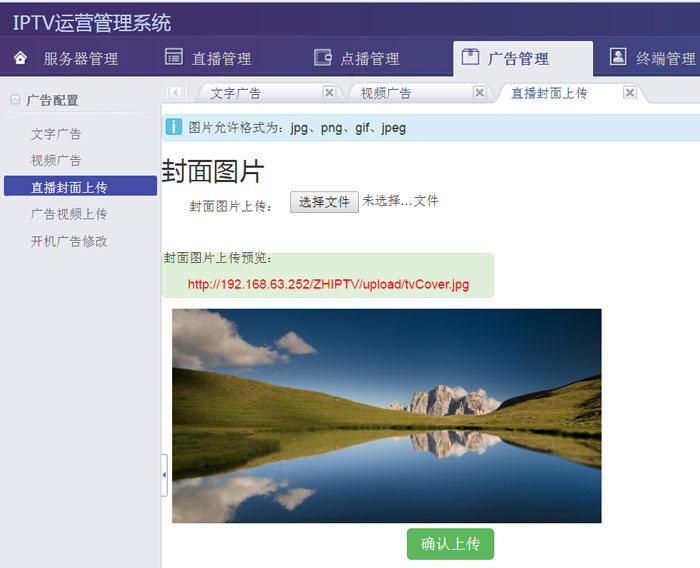Click the home icon in the navigation bar
This screenshot has width=700, height=568.
[x=20, y=58]
